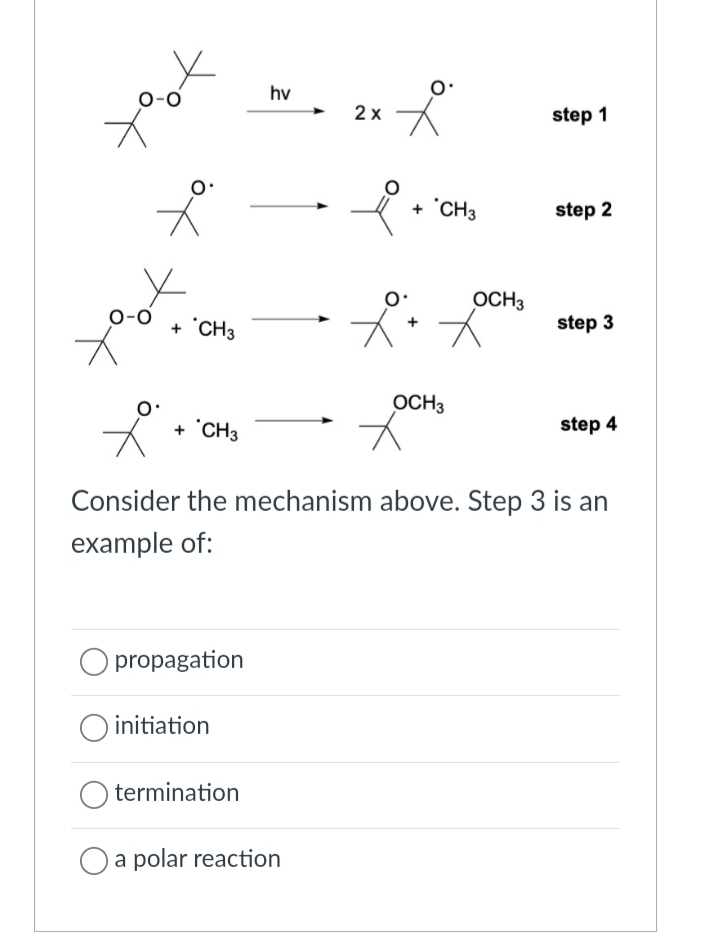Click the termination label text
The height and width of the screenshot is (947, 705).
tap(178, 793)
